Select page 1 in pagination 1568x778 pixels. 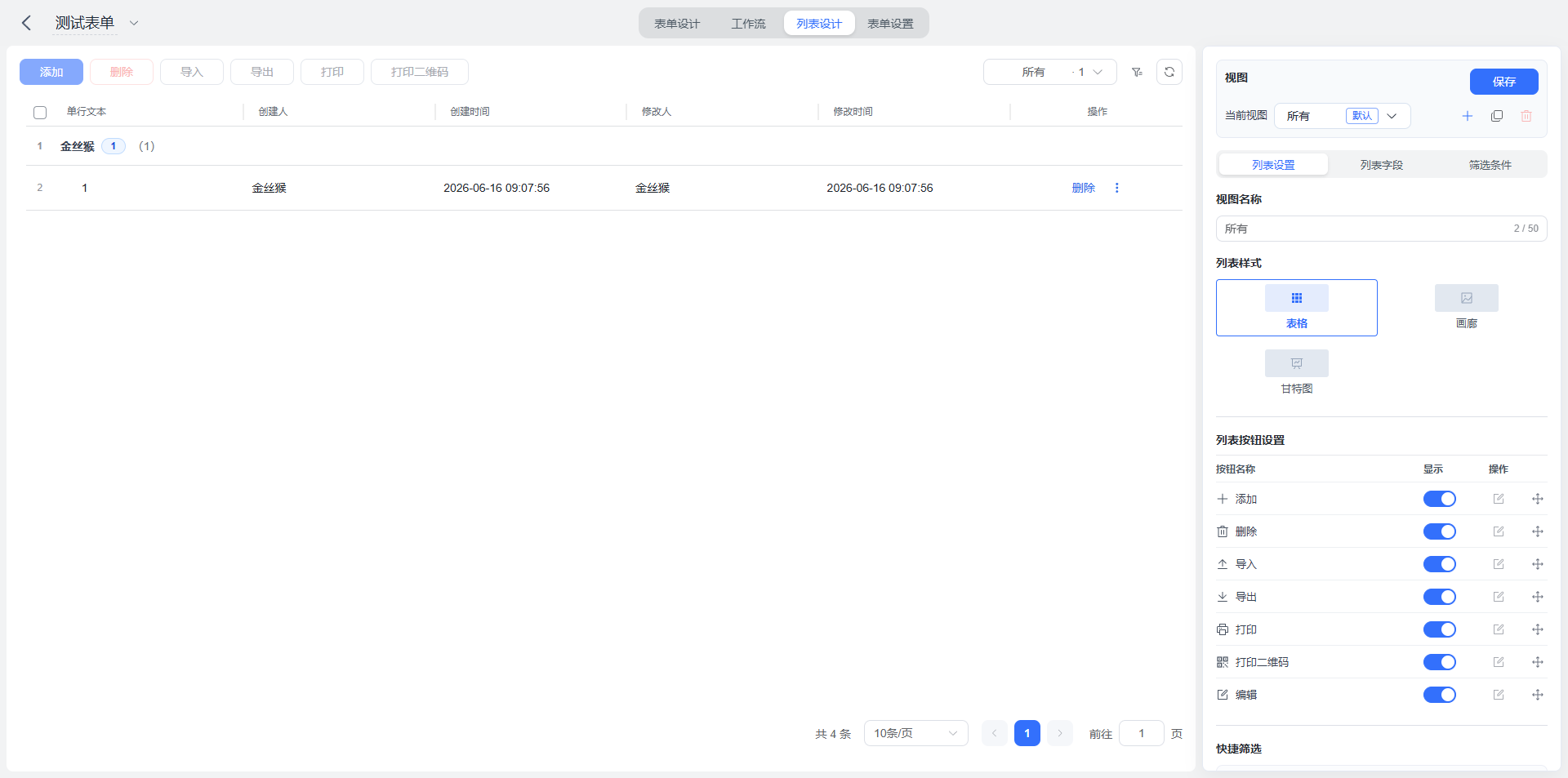[x=1027, y=733]
